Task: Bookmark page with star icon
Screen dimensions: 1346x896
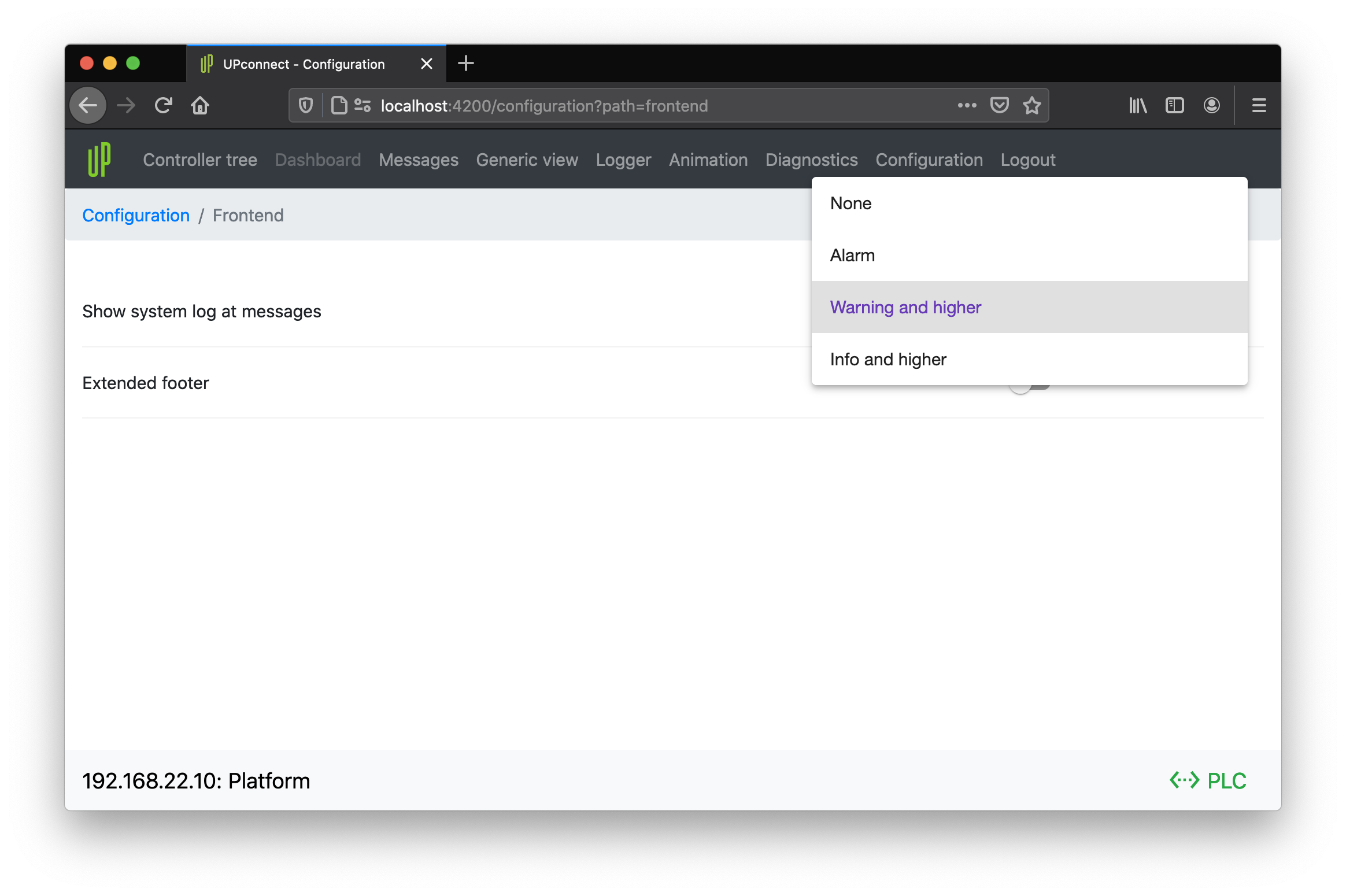Action: pyautogui.click(x=1032, y=105)
